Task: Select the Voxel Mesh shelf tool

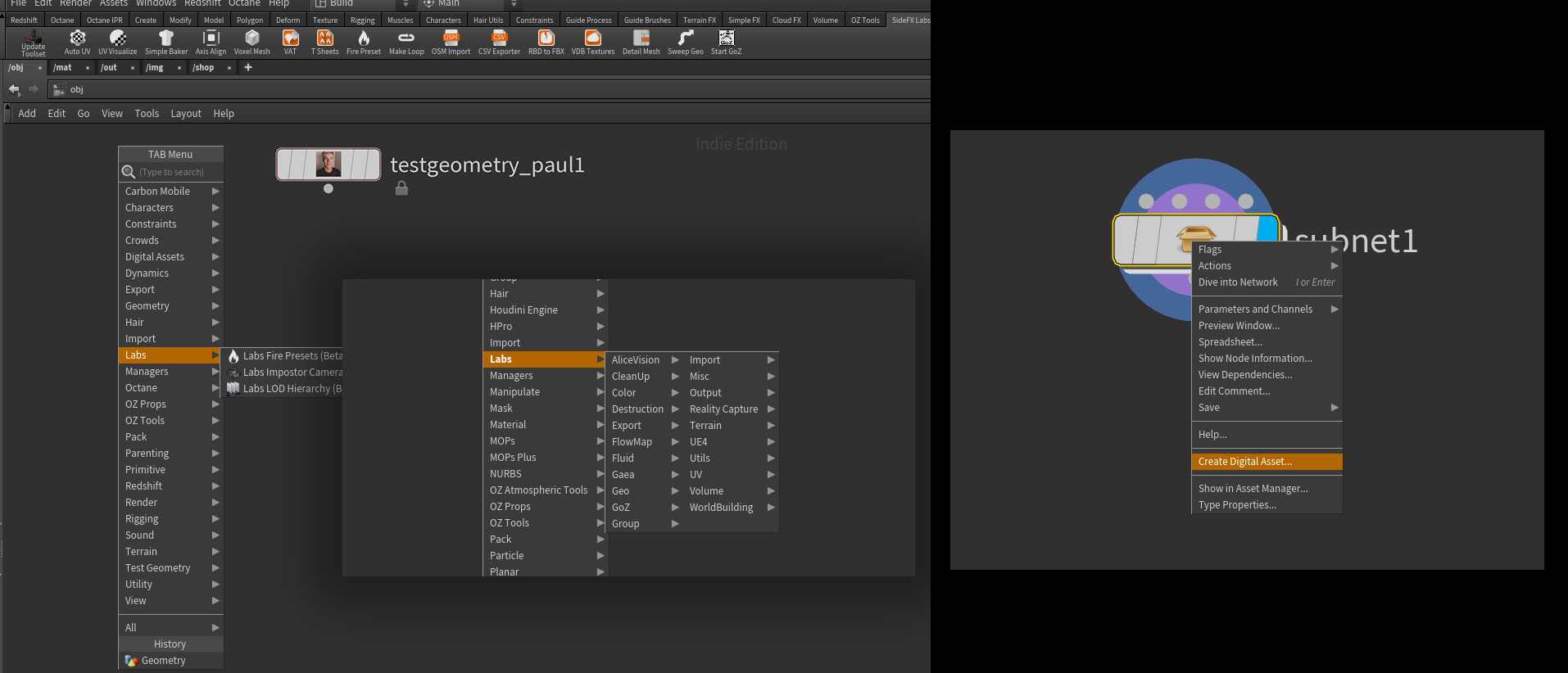Action: click(252, 43)
